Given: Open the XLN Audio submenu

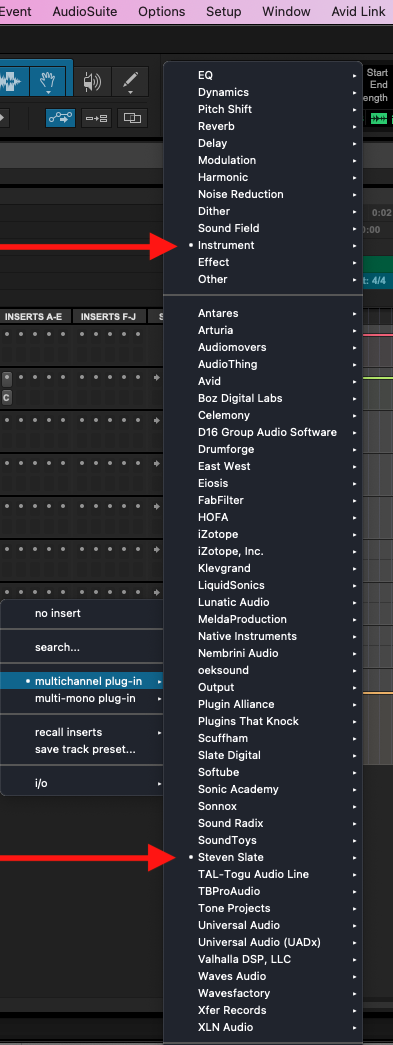Looking at the screenshot, I should [x=263, y=1027].
